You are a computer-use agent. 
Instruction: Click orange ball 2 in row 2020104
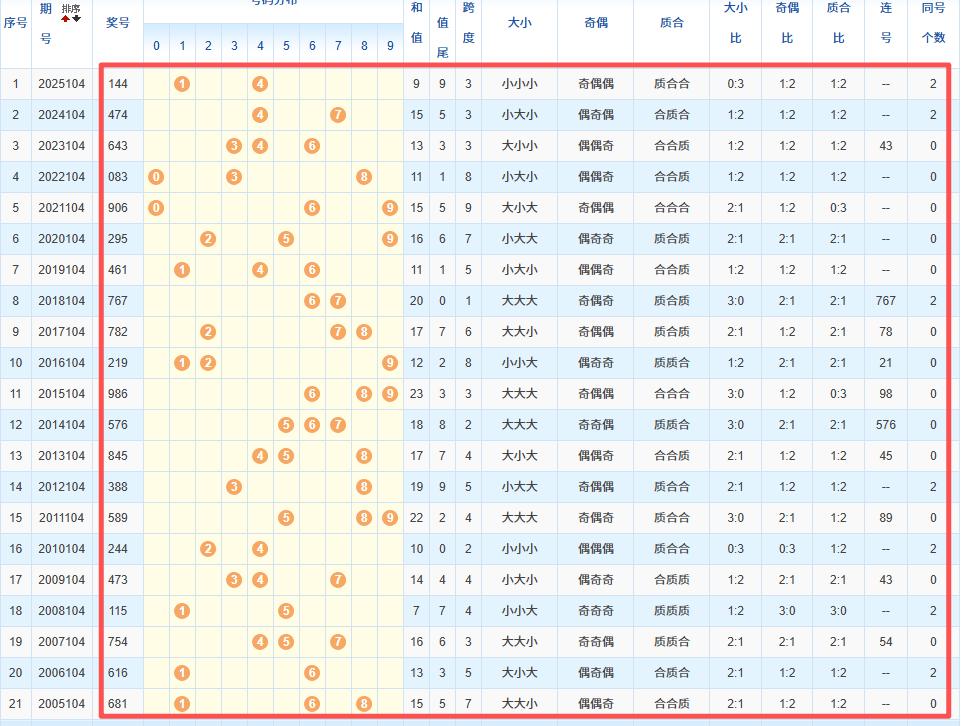pos(208,239)
